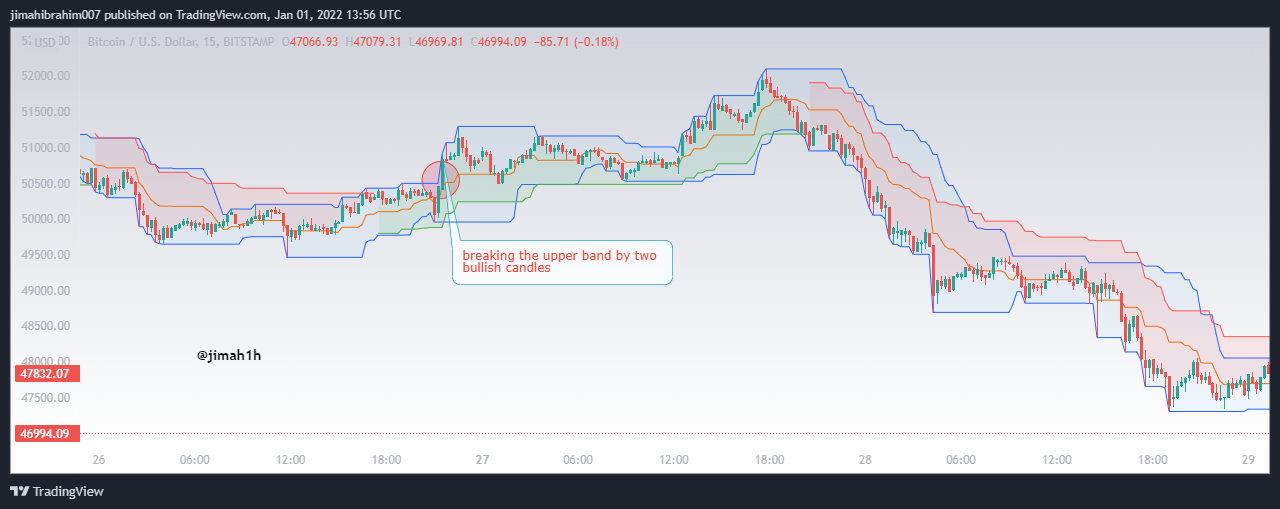The width and height of the screenshot is (1280, 509).
Task: Click the low price value 46969.81
Action: coord(440,42)
